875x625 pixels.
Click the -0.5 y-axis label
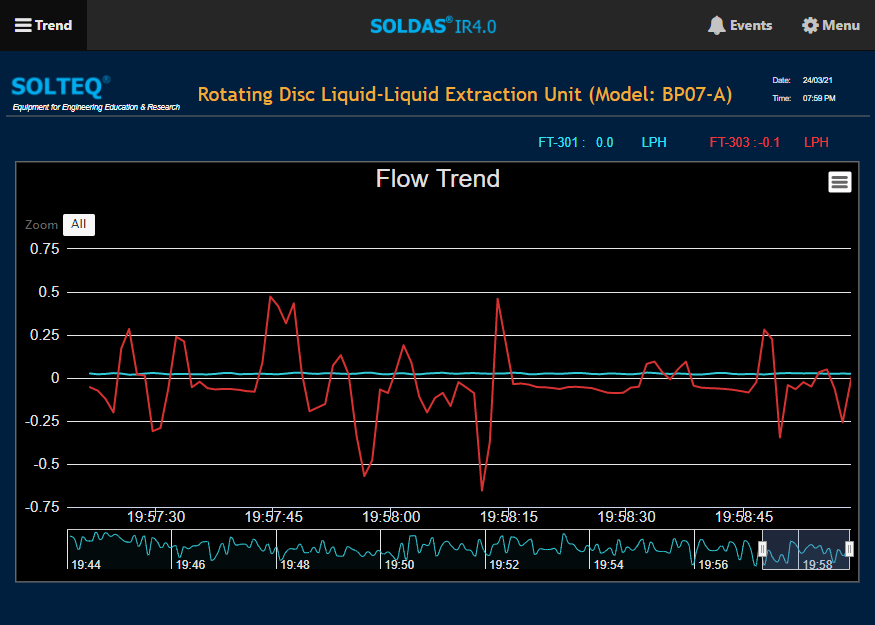pyautogui.click(x=46, y=464)
